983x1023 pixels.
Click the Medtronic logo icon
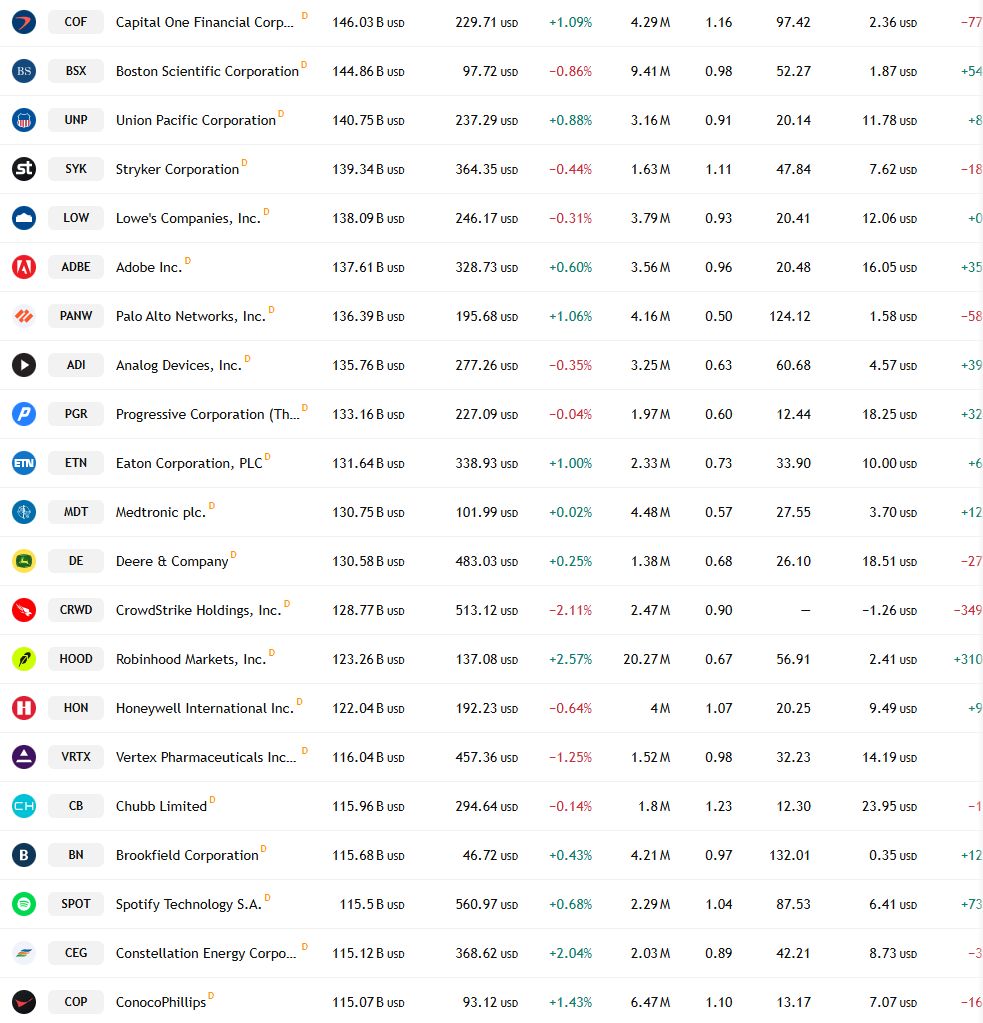[x=24, y=512]
